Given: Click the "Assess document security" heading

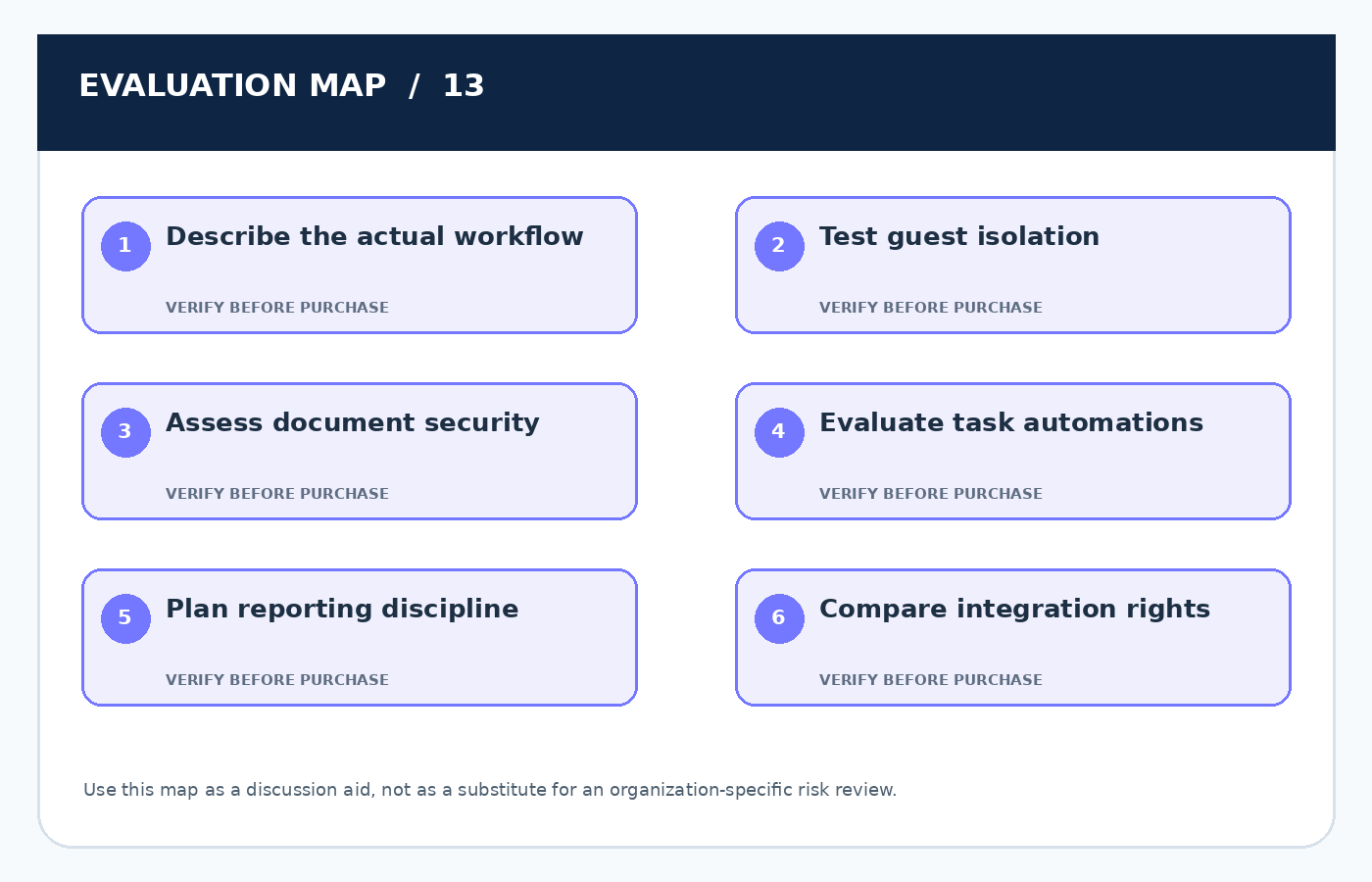Looking at the screenshot, I should [x=353, y=423].
